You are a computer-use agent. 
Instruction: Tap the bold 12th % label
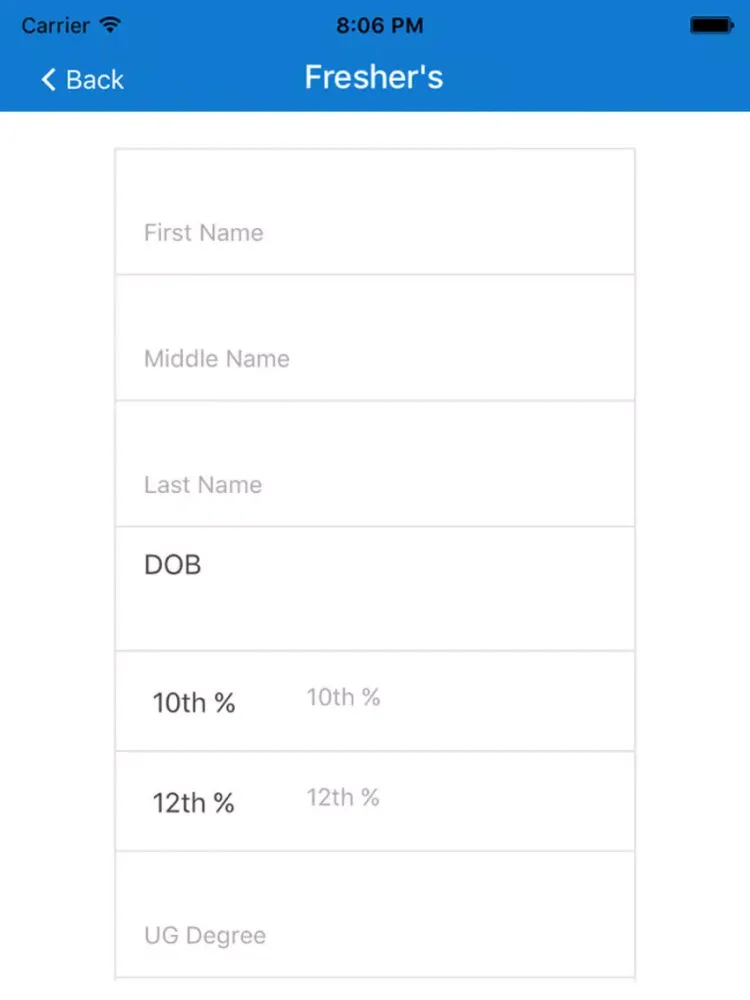[x=193, y=803]
